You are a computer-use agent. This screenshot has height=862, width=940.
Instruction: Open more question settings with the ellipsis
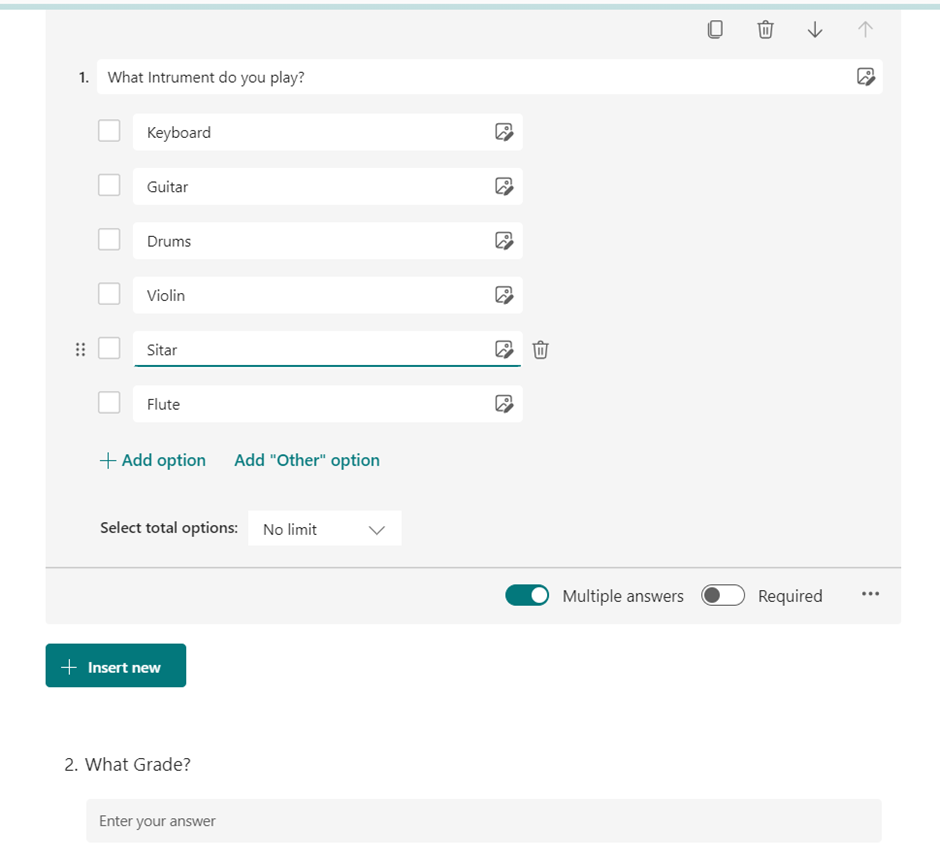(x=870, y=594)
